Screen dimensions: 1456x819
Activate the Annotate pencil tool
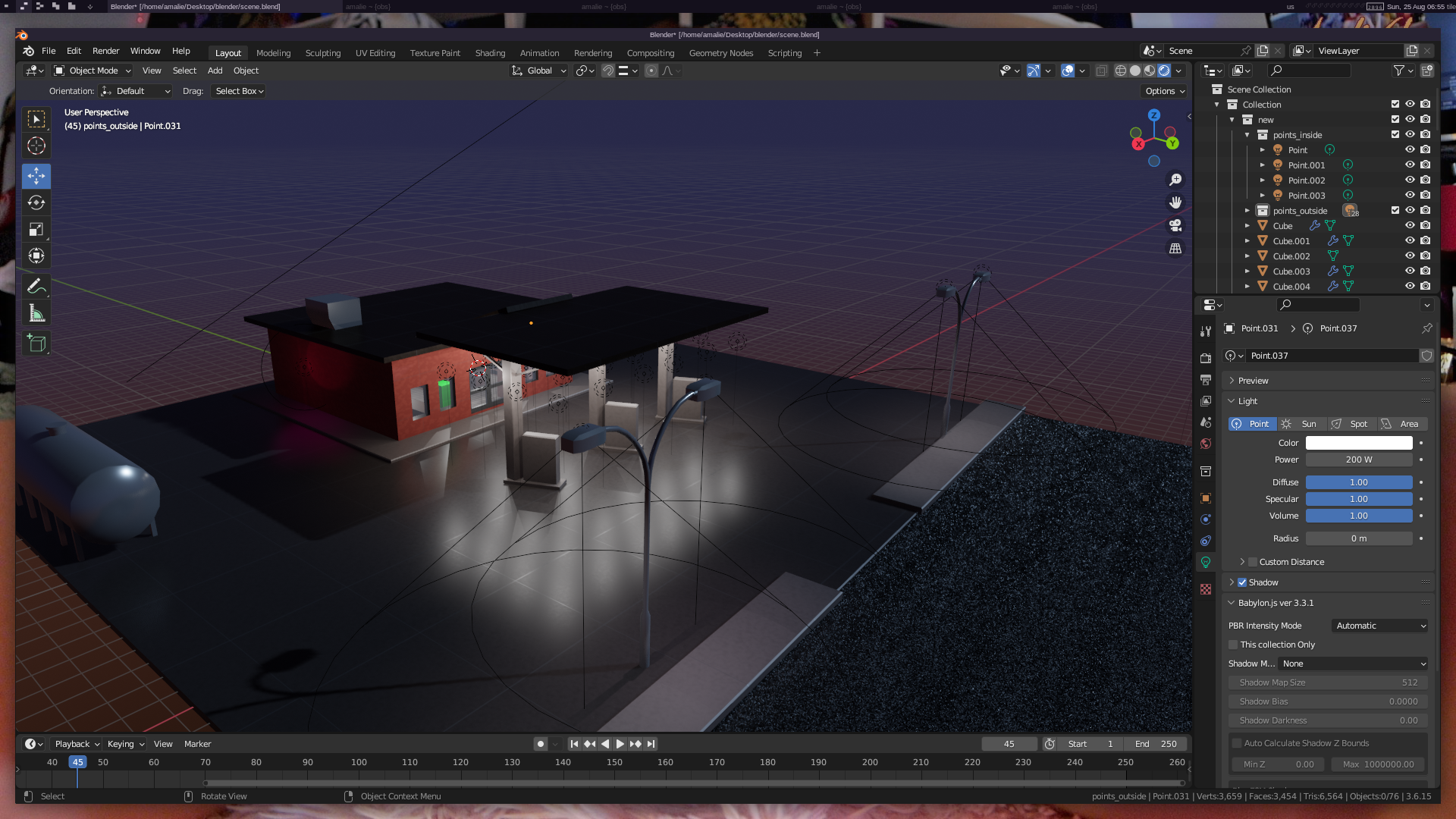[x=36, y=287]
